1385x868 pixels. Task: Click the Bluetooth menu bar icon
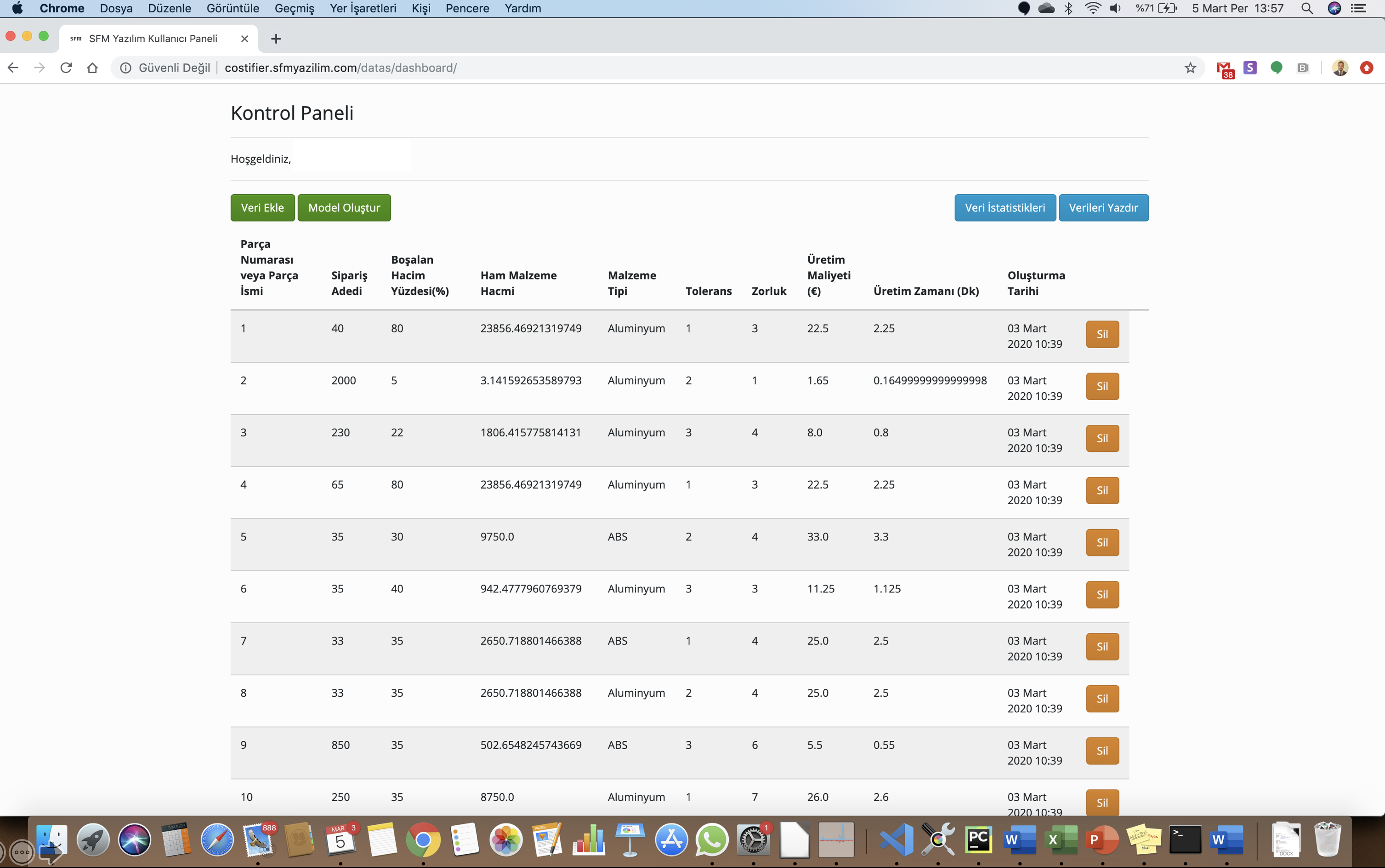[1068, 8]
